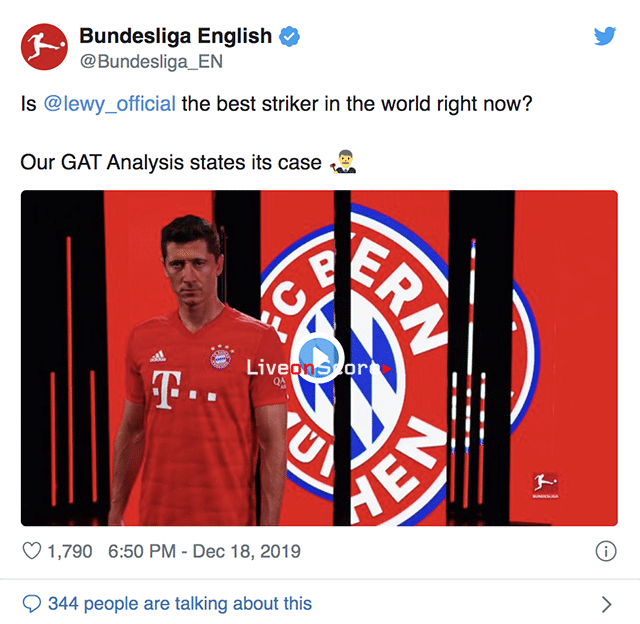Open 344 people are talking about this
Screen dimensions: 640x624
[180, 604]
